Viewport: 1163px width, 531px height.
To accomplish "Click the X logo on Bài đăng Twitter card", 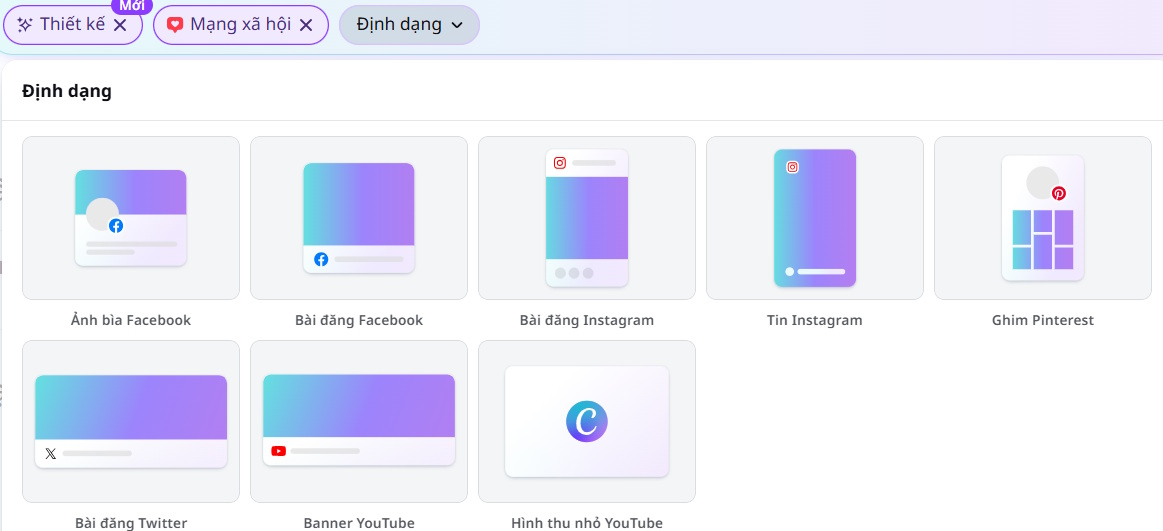I will [50, 453].
